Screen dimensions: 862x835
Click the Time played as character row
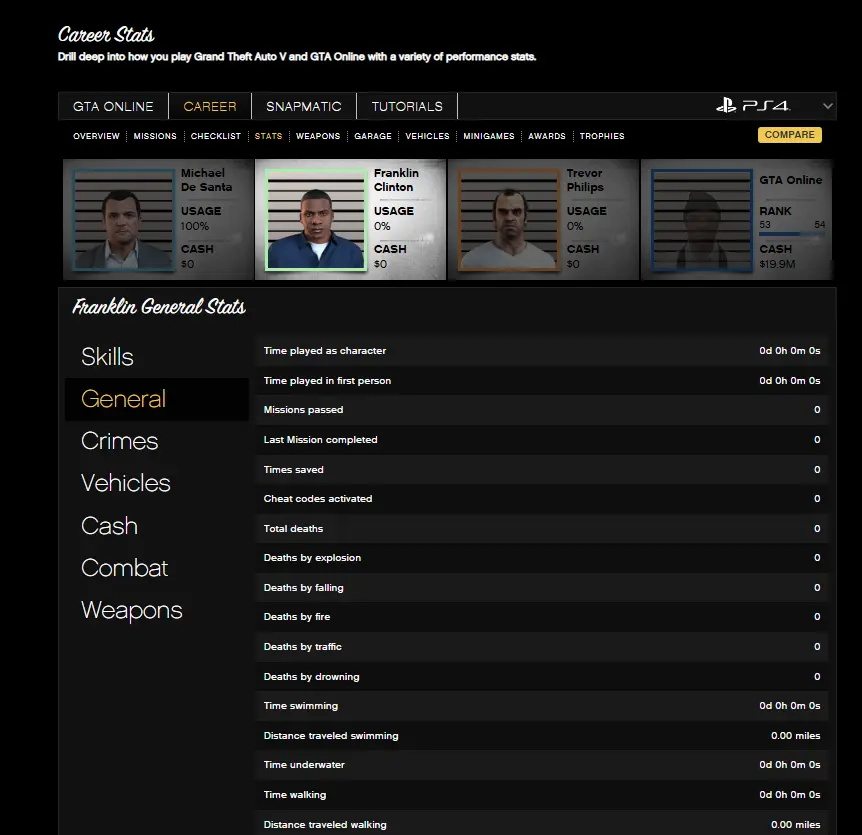(541, 351)
